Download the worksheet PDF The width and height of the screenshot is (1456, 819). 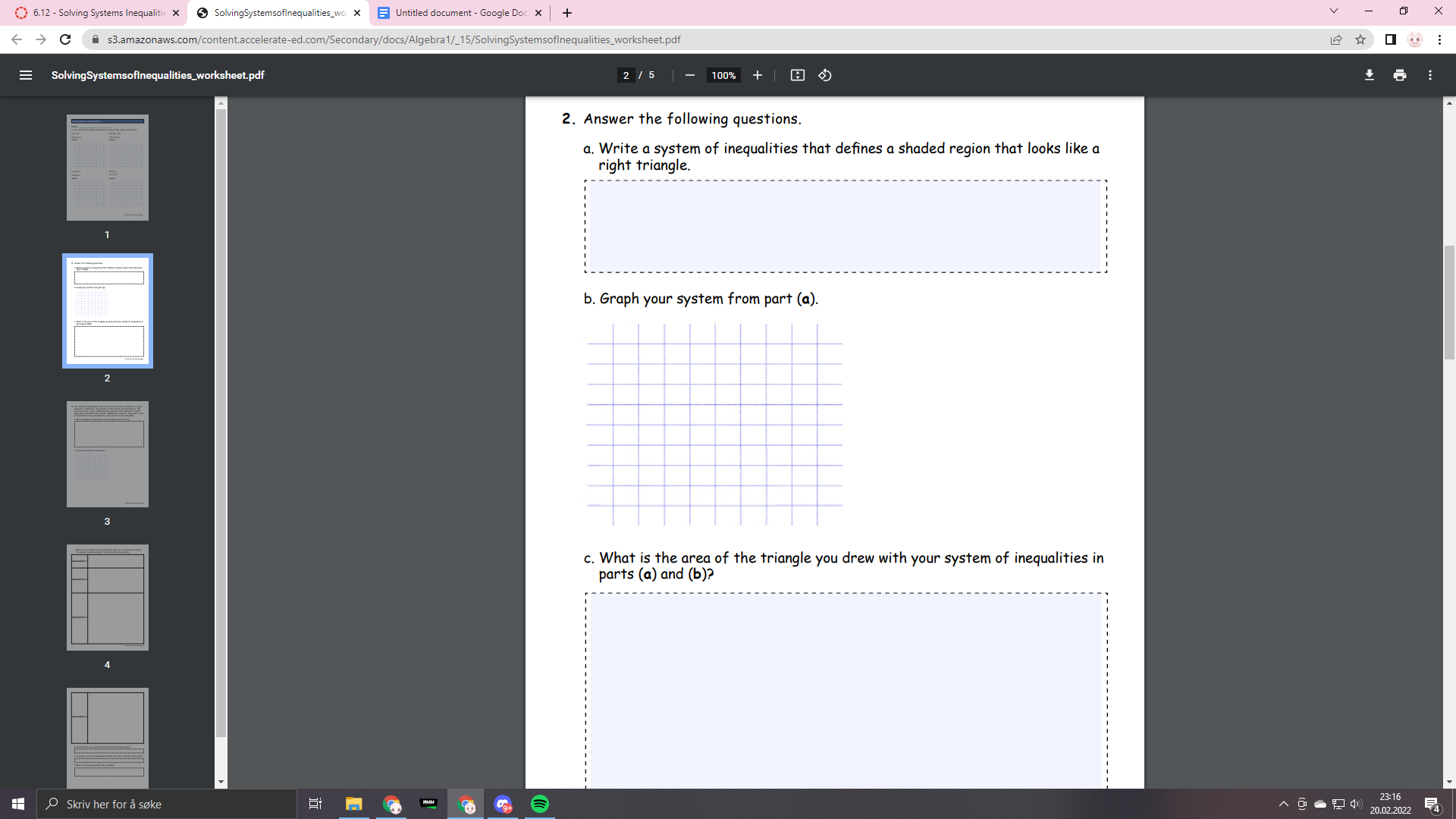click(x=1368, y=75)
